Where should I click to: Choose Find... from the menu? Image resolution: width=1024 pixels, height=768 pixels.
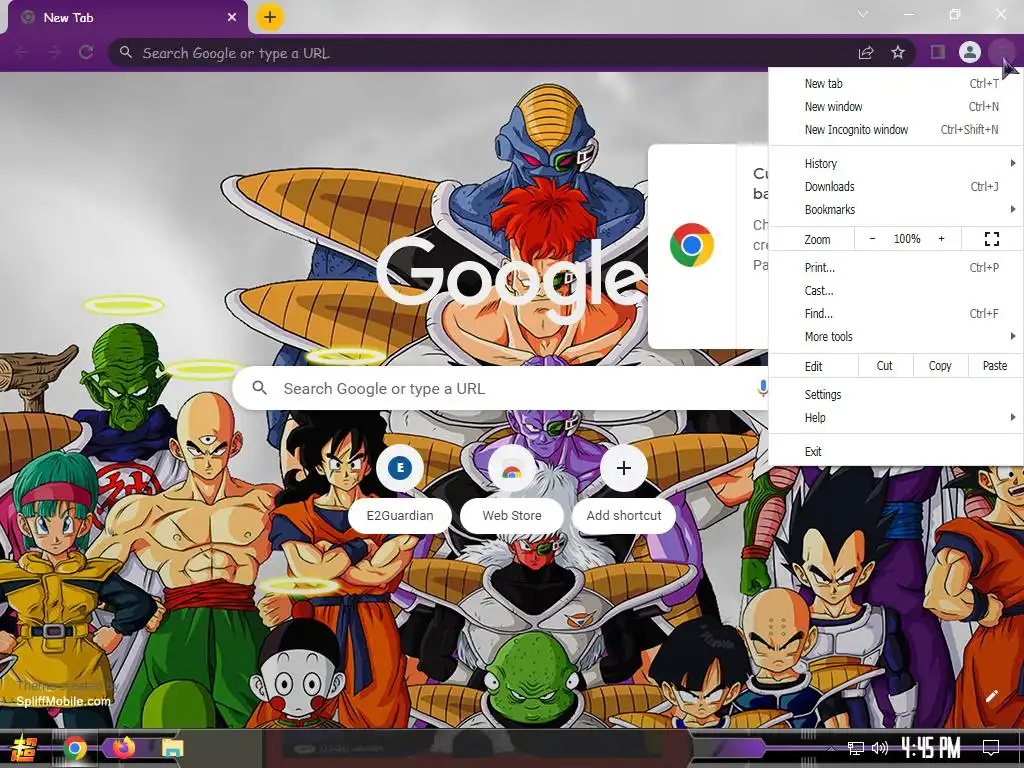click(x=896, y=313)
